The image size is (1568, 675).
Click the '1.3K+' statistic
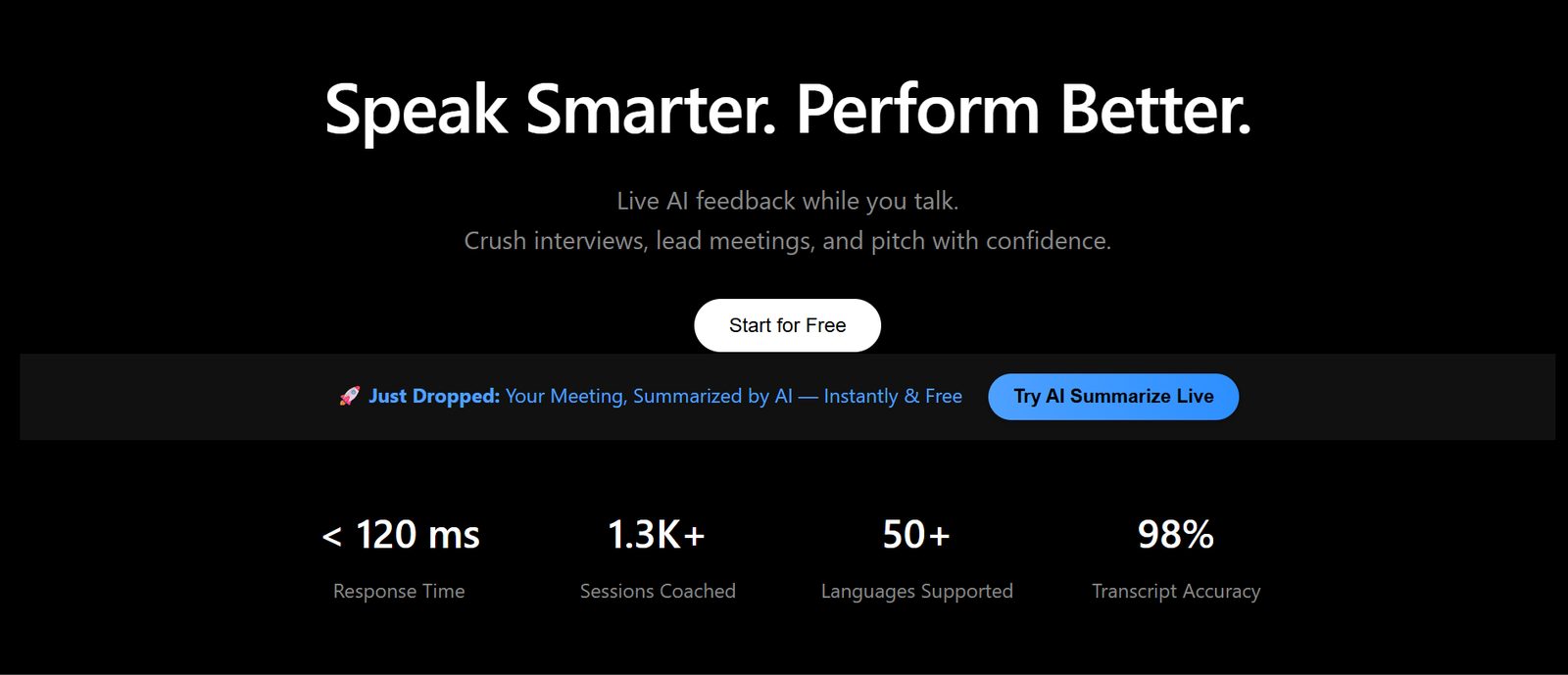click(657, 535)
